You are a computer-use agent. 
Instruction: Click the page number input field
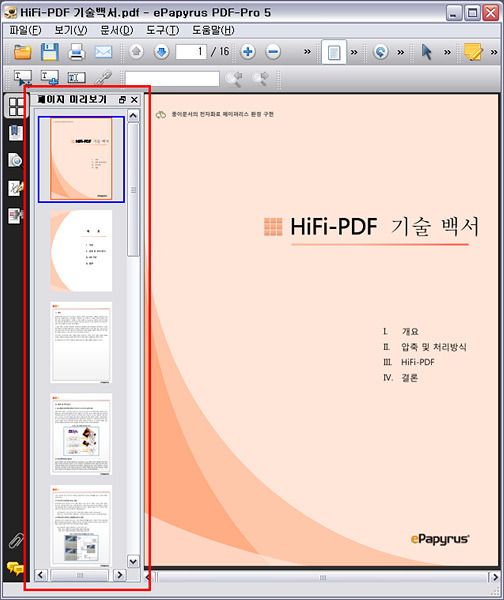191,52
